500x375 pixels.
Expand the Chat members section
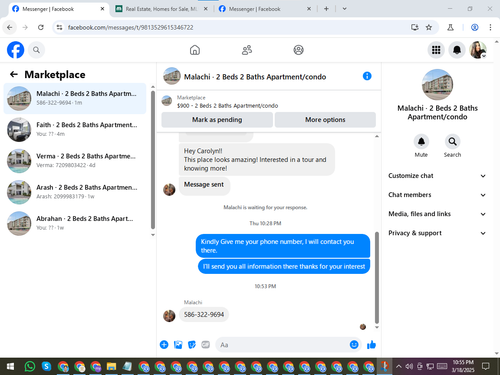point(437,195)
